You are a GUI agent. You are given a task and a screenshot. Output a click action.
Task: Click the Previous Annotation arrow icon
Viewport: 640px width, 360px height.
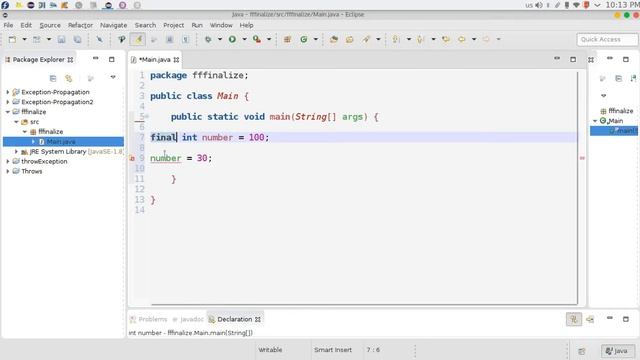(x=420, y=39)
